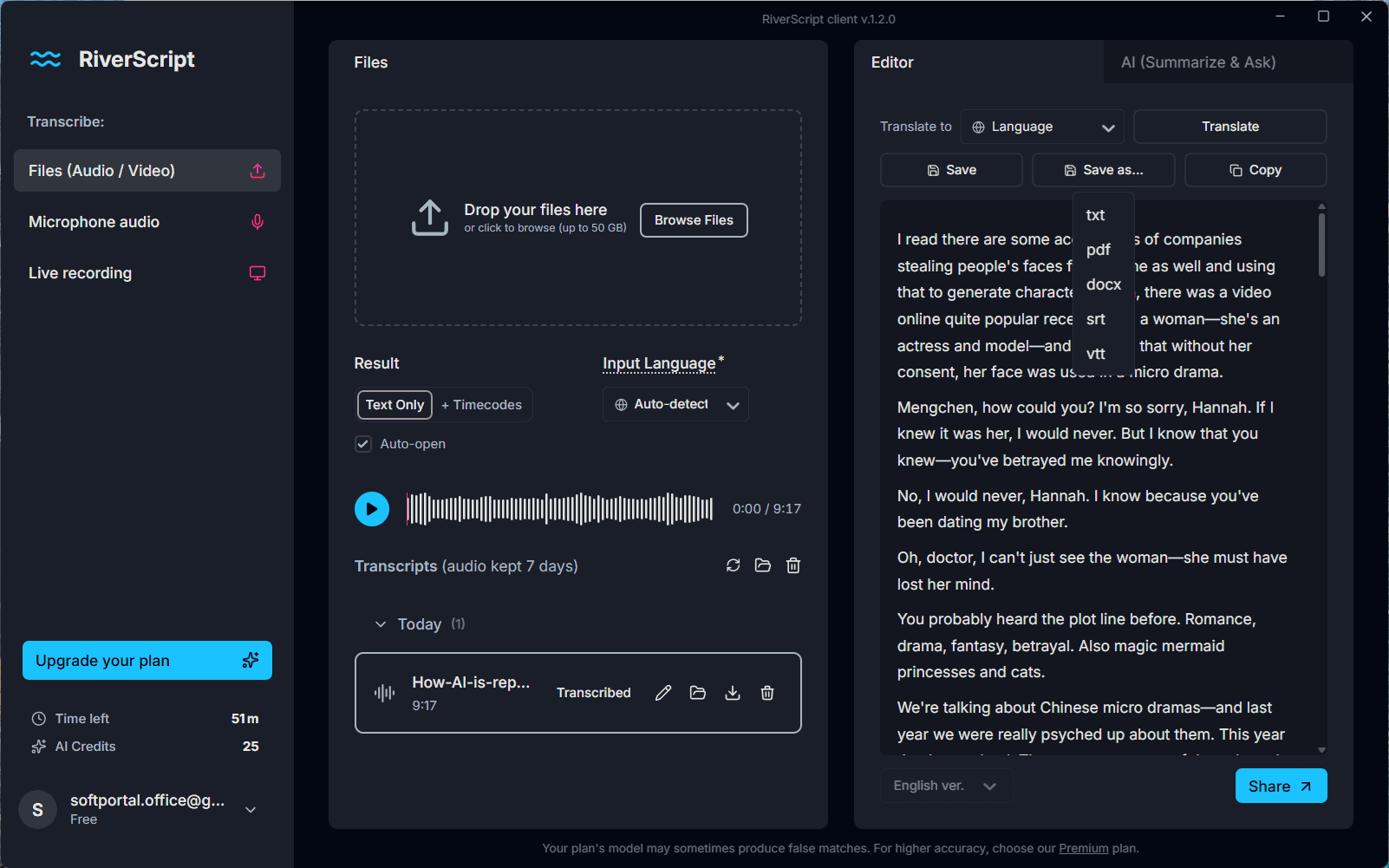Share the transcript

click(x=1281, y=786)
